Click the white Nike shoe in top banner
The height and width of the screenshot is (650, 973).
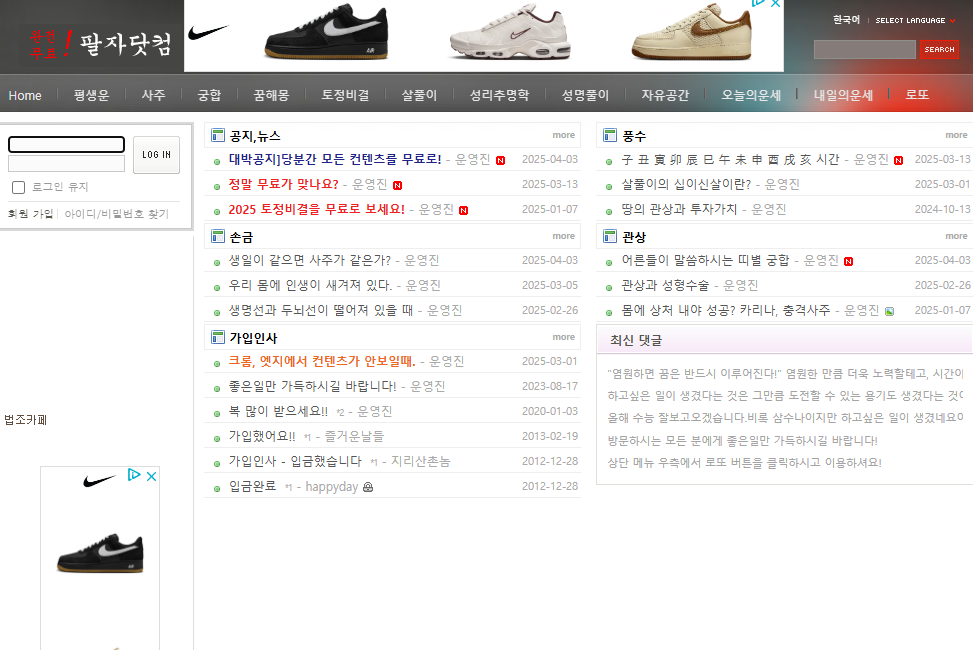[509, 32]
